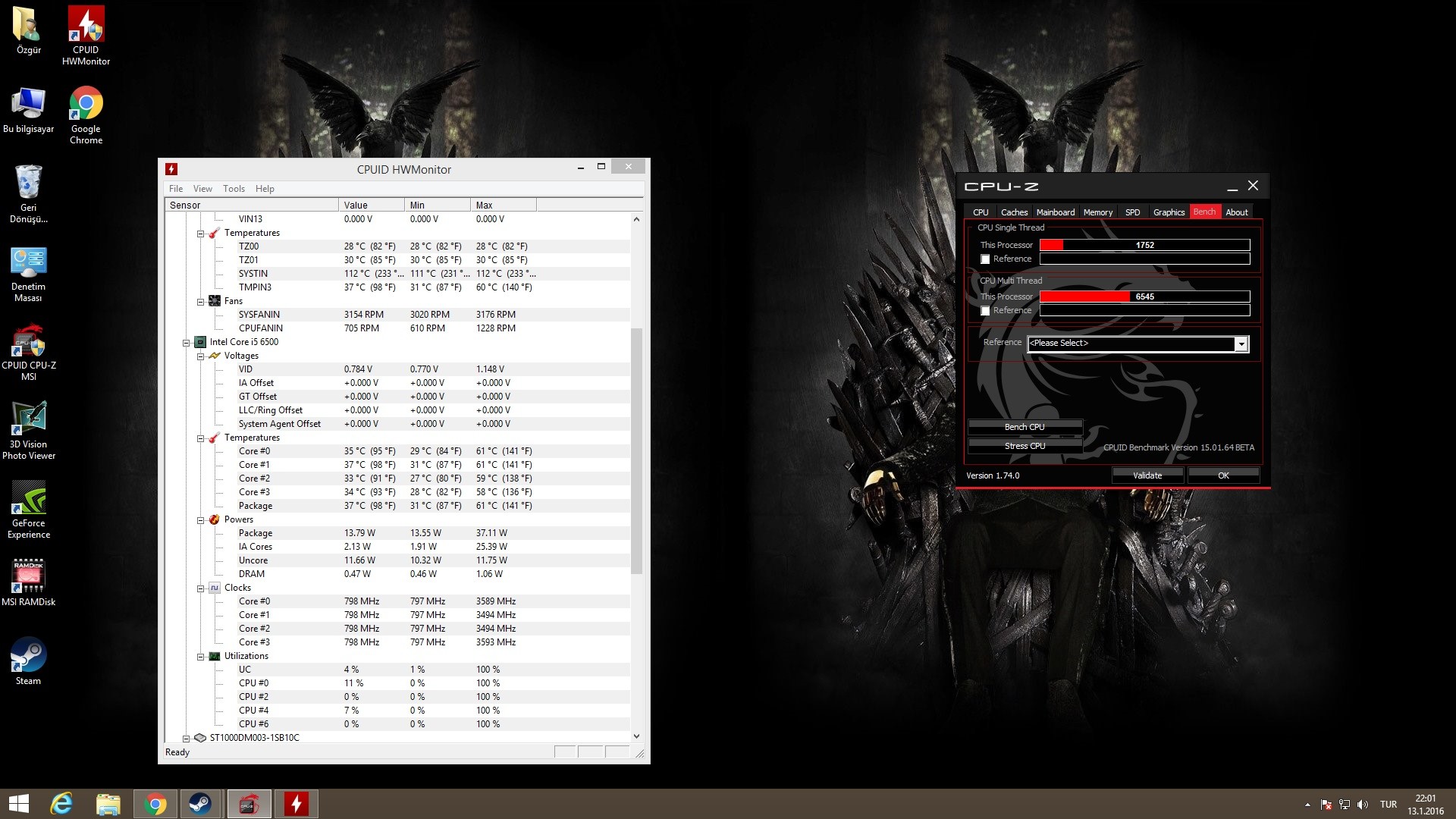Open HWMonitor File menu

(176, 189)
